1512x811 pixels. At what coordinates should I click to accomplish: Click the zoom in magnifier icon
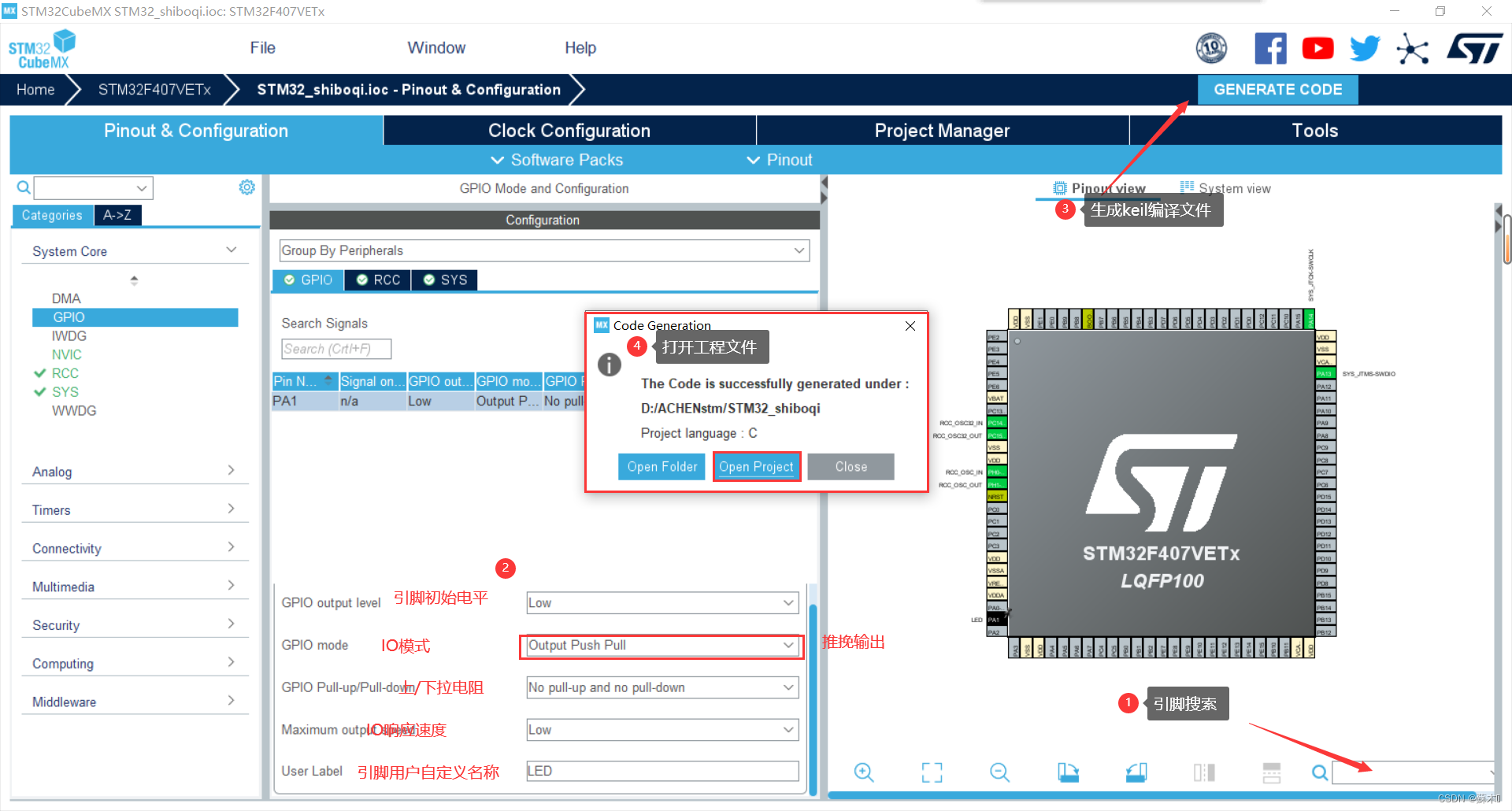[x=864, y=772]
